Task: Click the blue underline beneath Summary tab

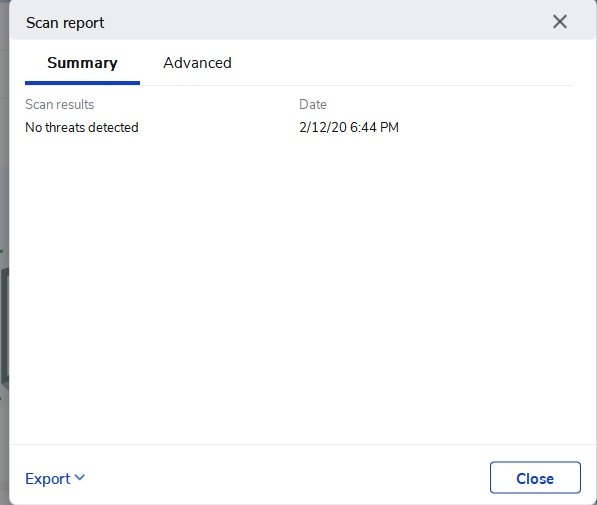Action: click(82, 83)
